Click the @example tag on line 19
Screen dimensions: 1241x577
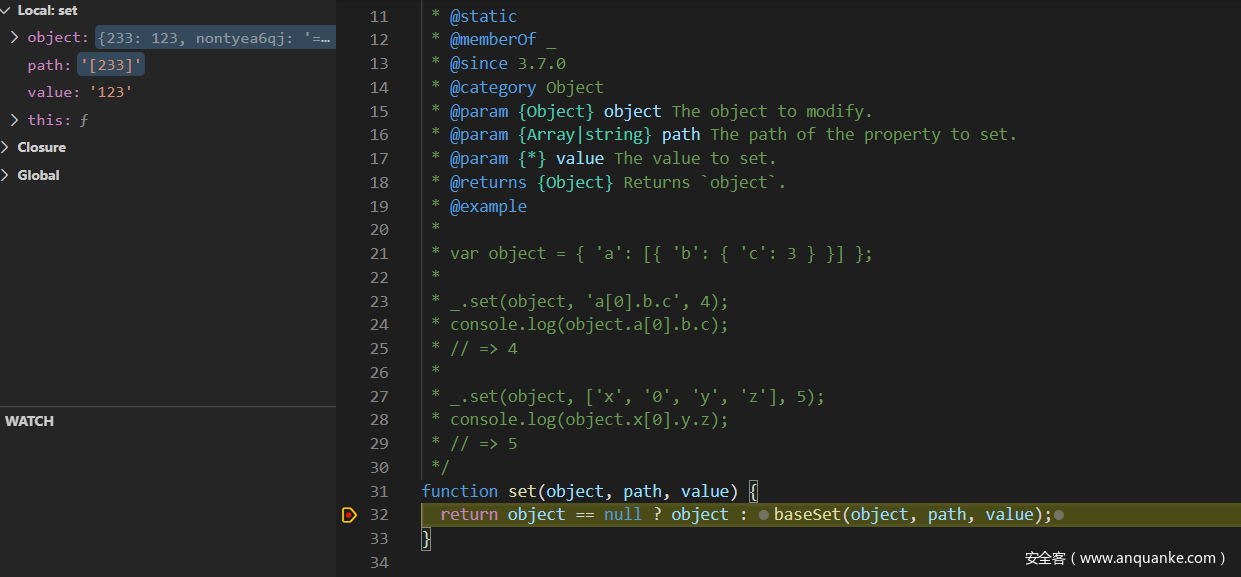(x=487, y=206)
